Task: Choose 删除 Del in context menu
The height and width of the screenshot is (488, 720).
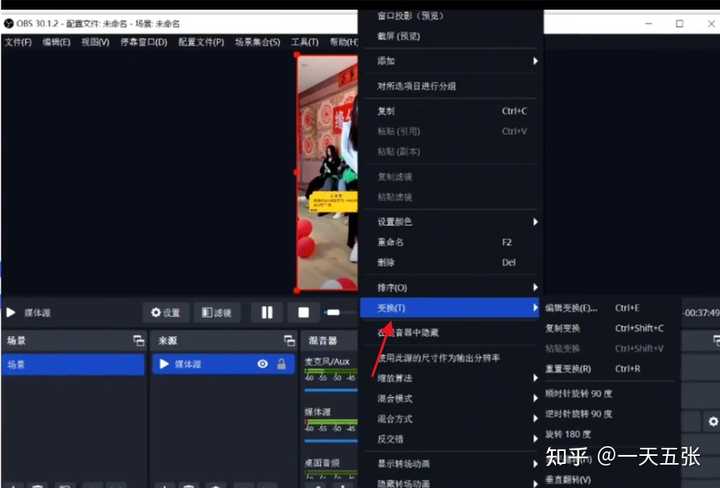Action: click(x=450, y=262)
